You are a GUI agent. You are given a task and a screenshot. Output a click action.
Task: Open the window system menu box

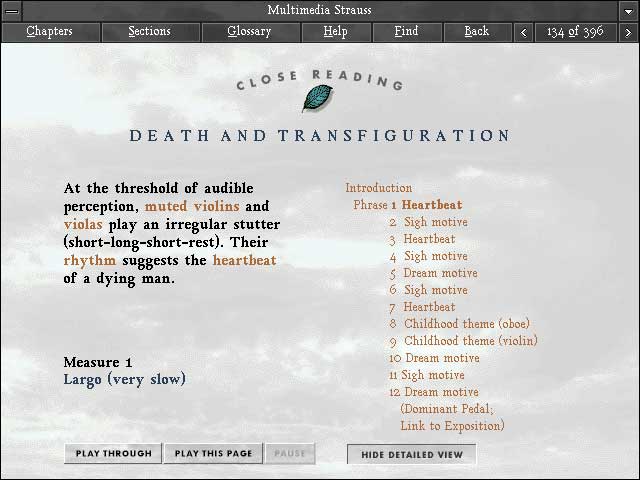coord(11,11)
